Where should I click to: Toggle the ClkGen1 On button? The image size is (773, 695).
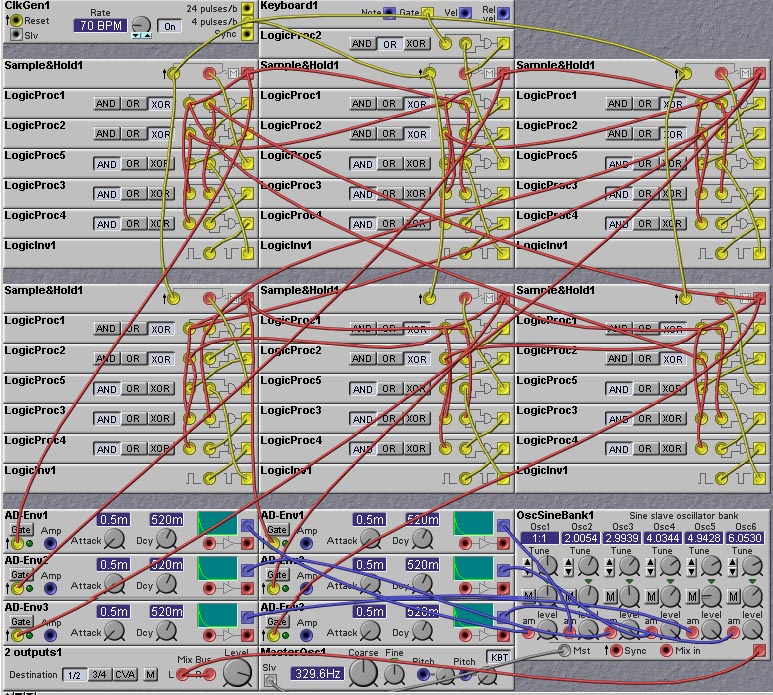click(x=172, y=26)
